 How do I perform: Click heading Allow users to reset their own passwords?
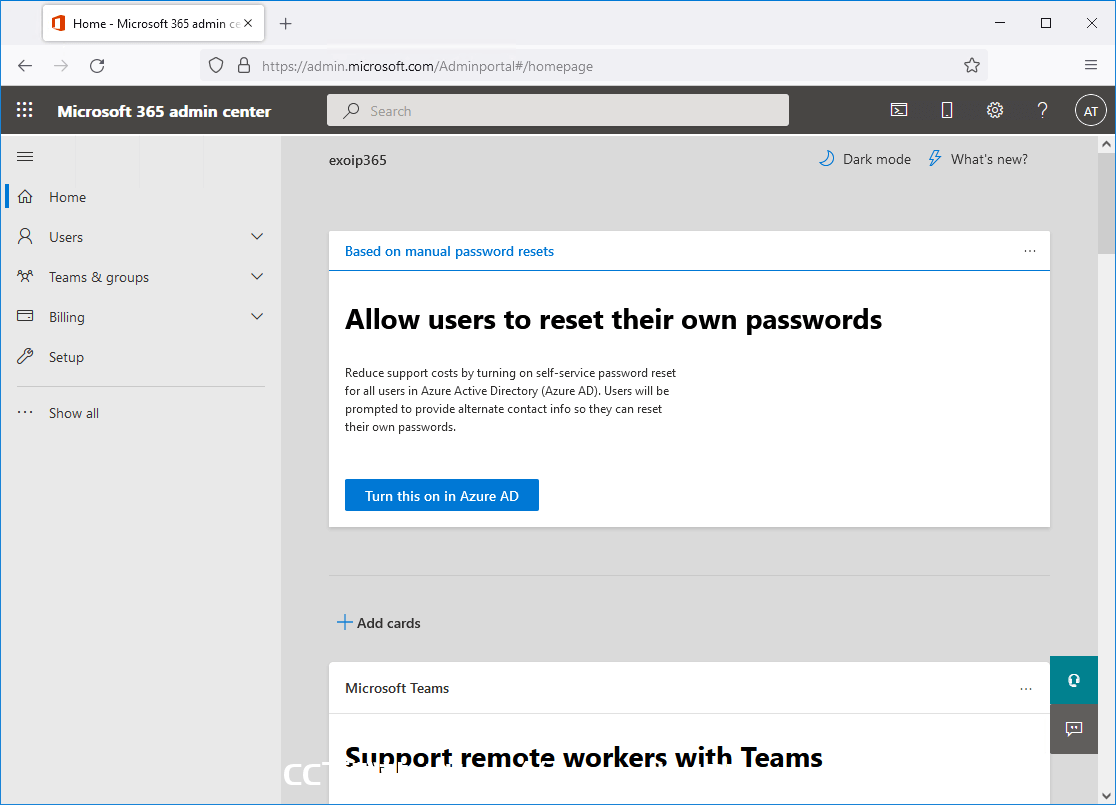614,320
